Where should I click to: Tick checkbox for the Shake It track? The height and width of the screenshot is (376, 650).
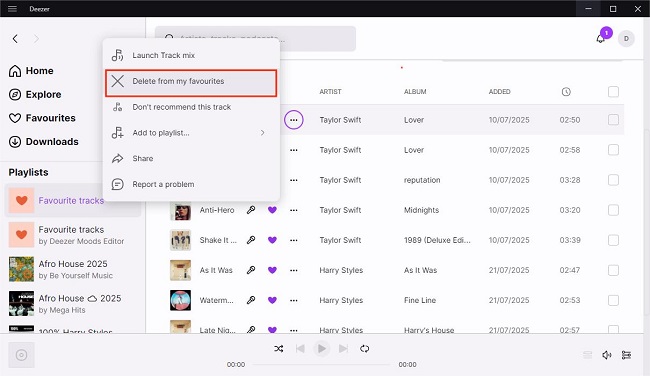pyautogui.click(x=613, y=240)
